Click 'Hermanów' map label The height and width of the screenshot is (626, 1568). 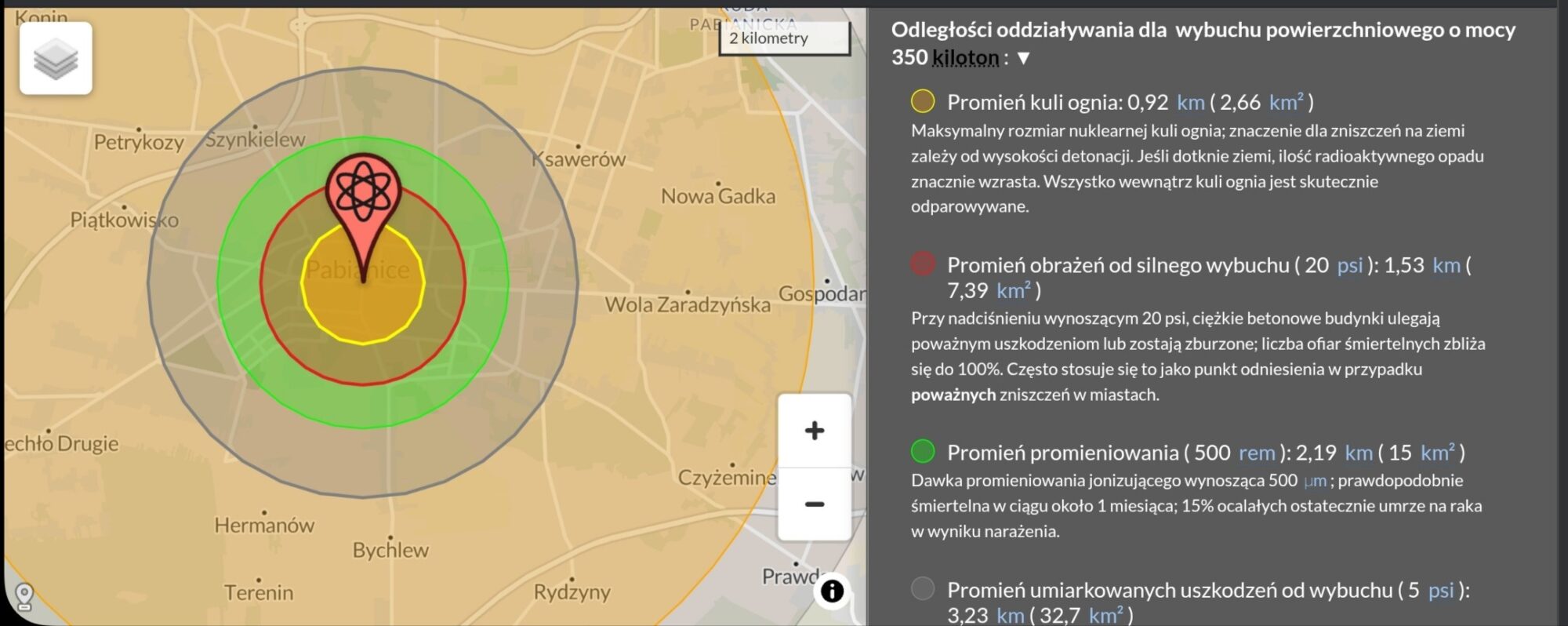coord(264,525)
